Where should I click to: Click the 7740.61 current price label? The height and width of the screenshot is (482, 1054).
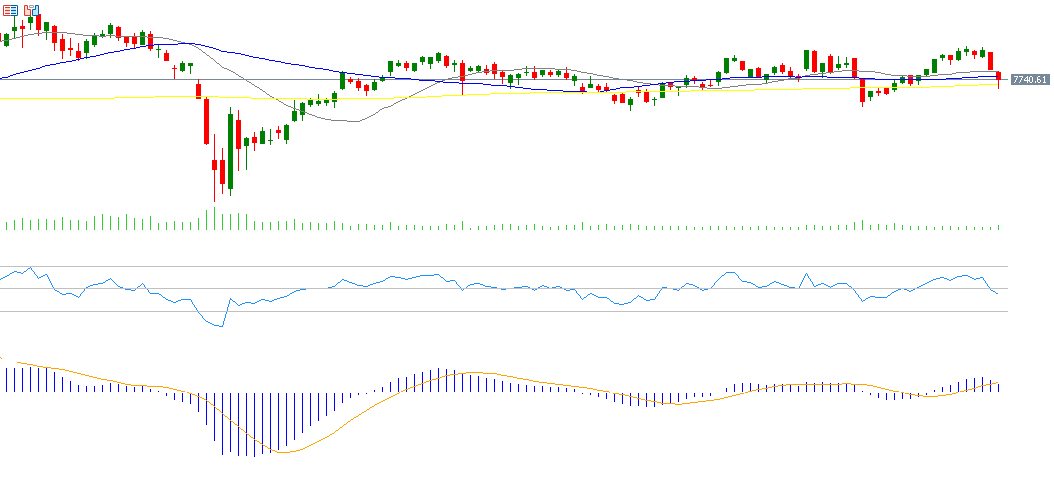pyautogui.click(x=1029, y=79)
